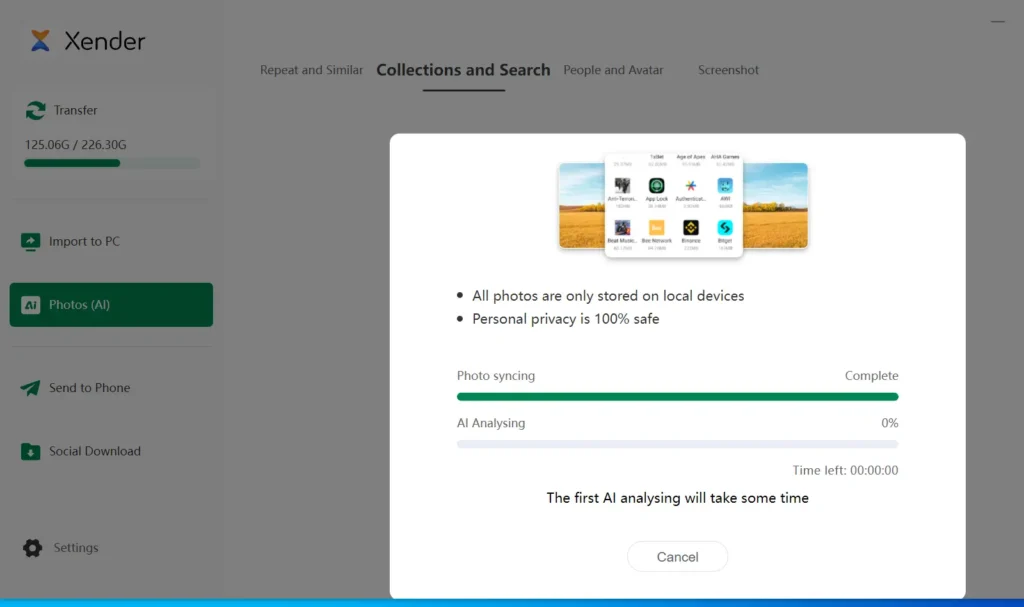Click the Photo syncing progress bar
This screenshot has height=607, width=1024.
pos(677,396)
